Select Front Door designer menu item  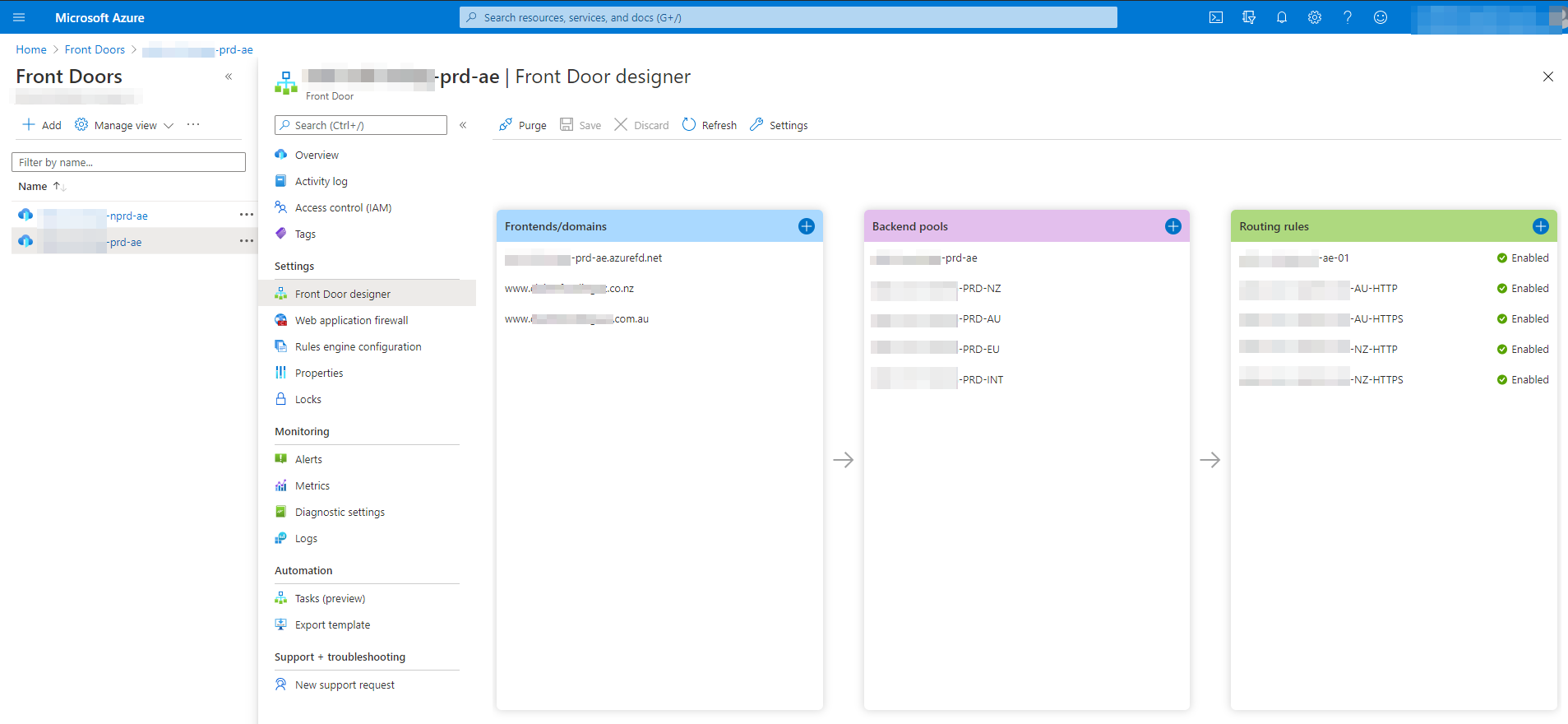tap(367, 294)
